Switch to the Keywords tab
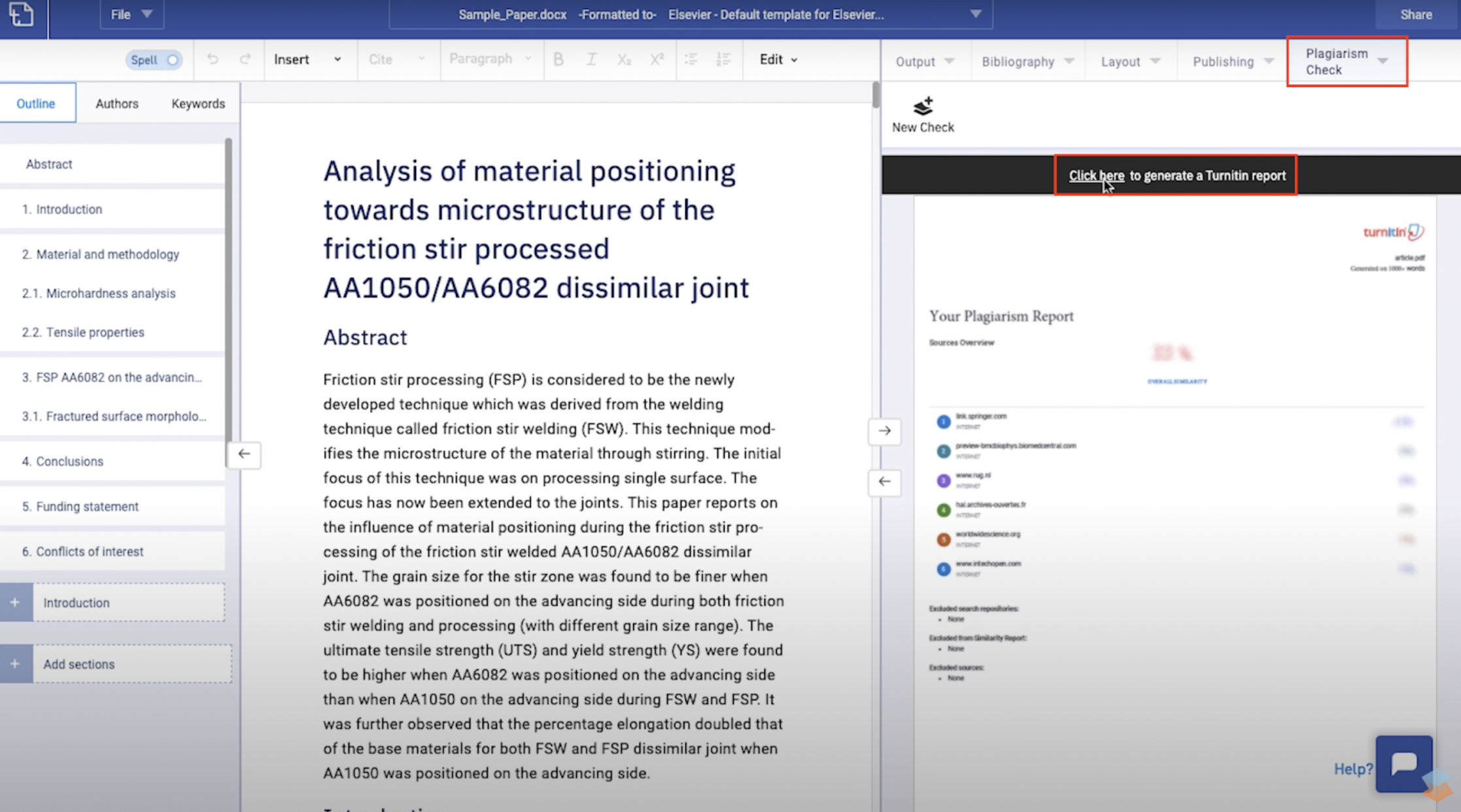 point(198,103)
